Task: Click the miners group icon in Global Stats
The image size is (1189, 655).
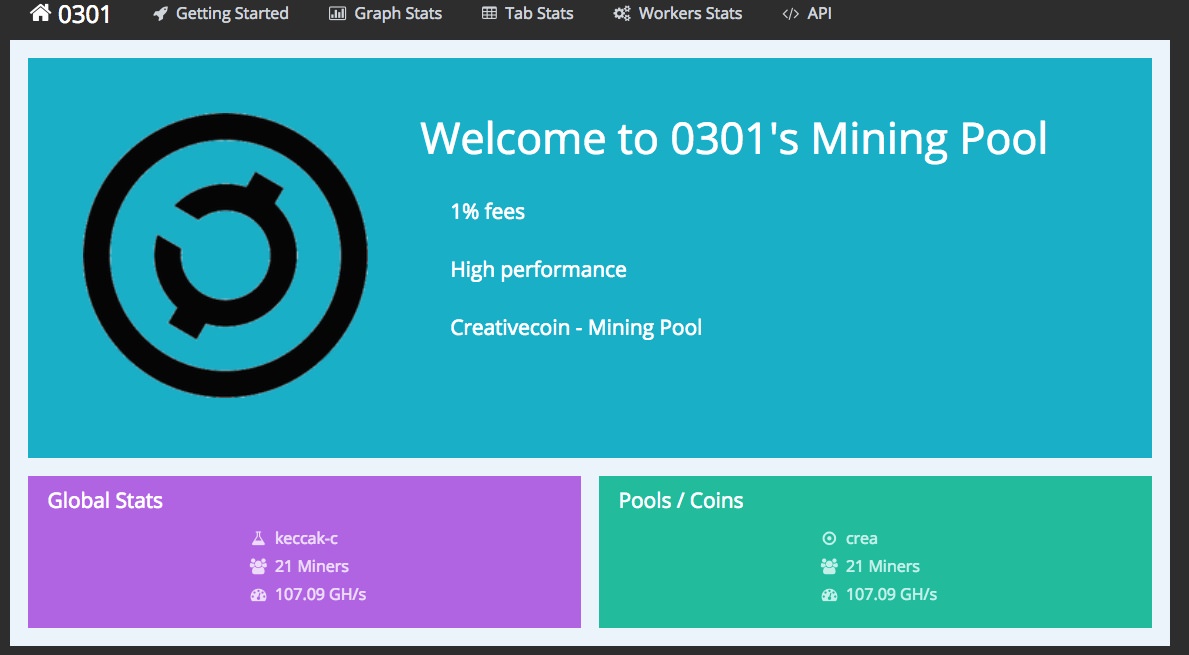Action: pyautogui.click(x=258, y=566)
